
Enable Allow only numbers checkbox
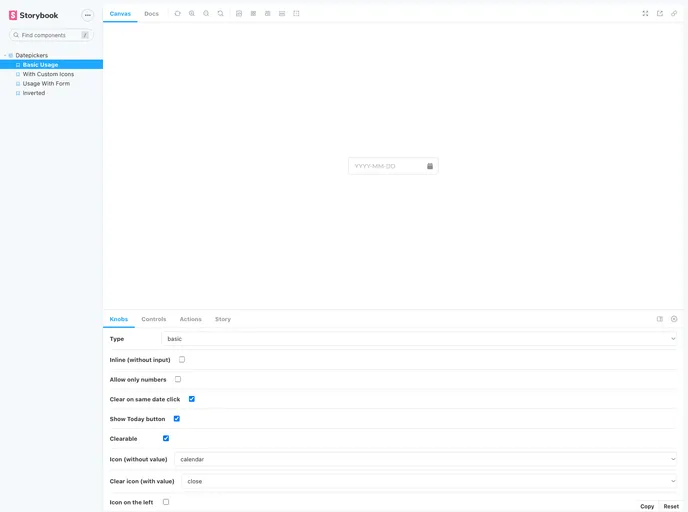pyautogui.click(x=178, y=379)
